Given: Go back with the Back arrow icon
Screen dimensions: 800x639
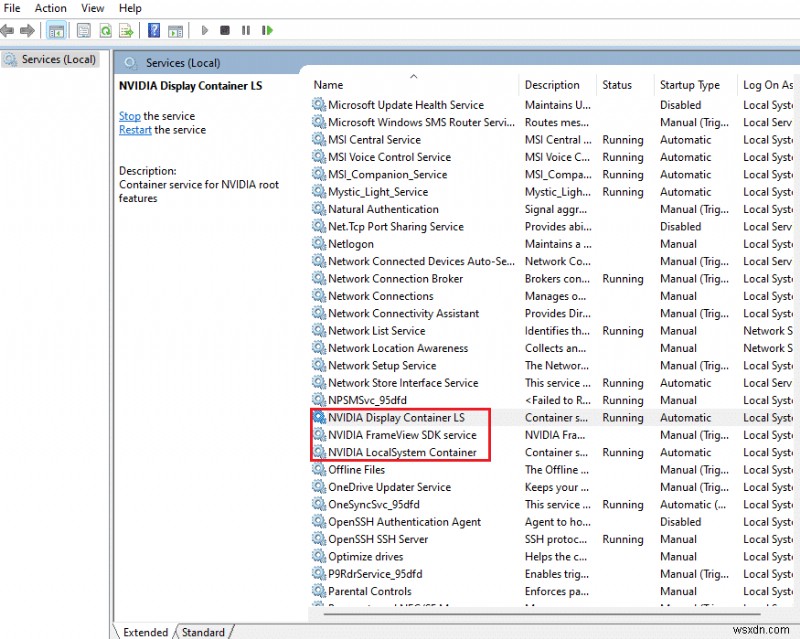Looking at the screenshot, I should point(7,31).
